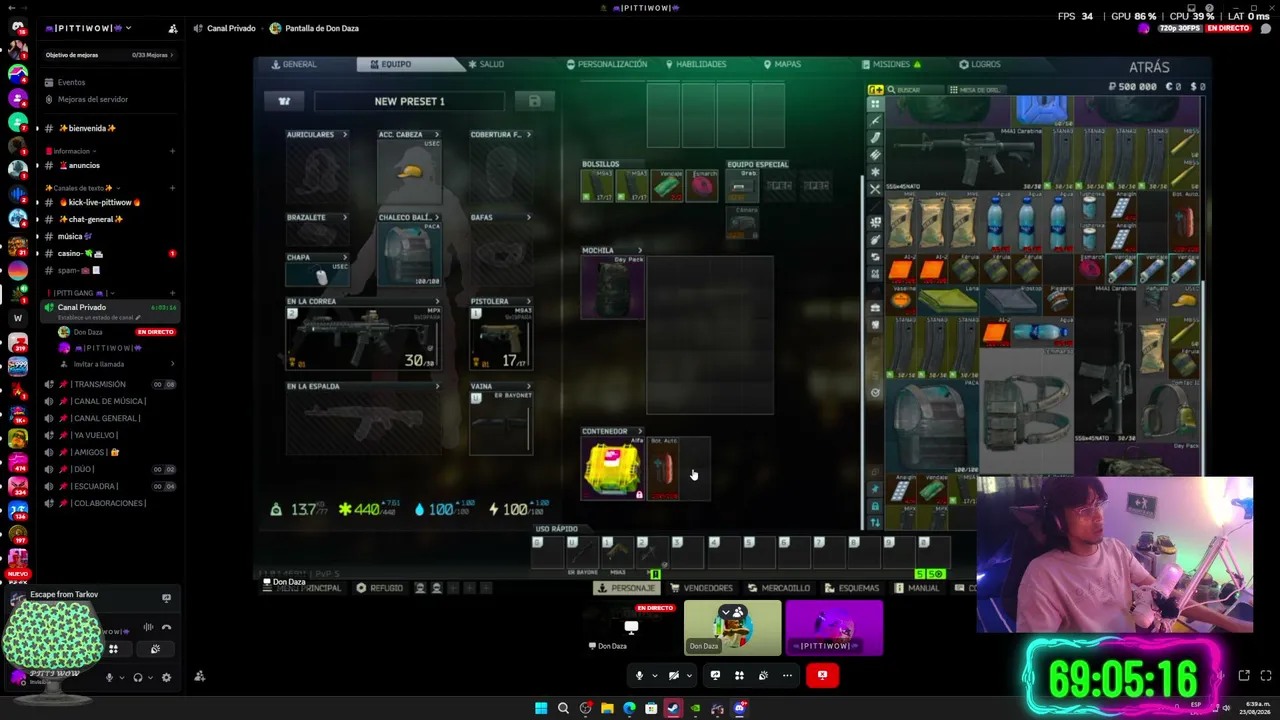Open the invite members icon beside server name

pyautogui.click(x=173, y=28)
